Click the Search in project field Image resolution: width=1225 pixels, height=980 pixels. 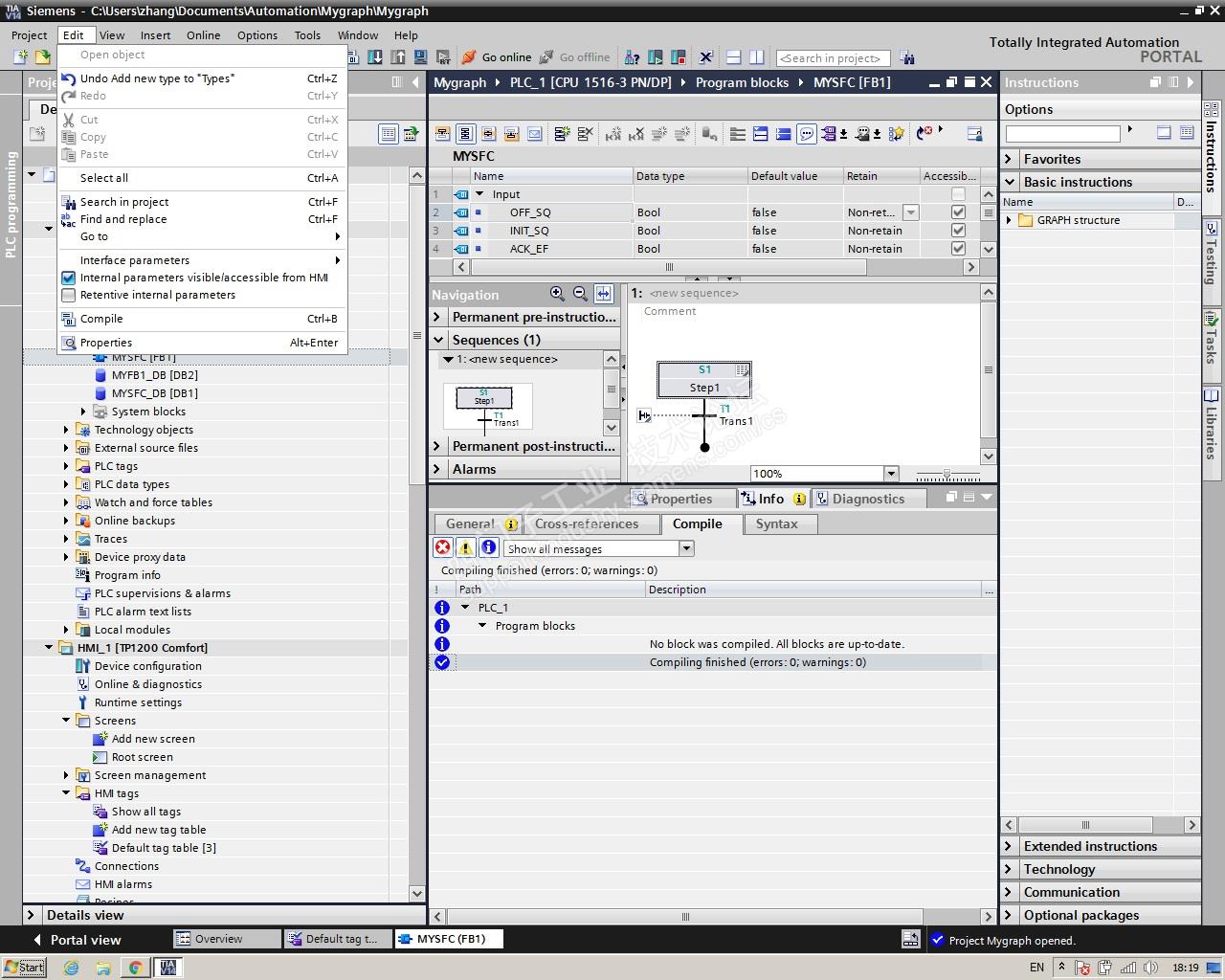(x=833, y=58)
